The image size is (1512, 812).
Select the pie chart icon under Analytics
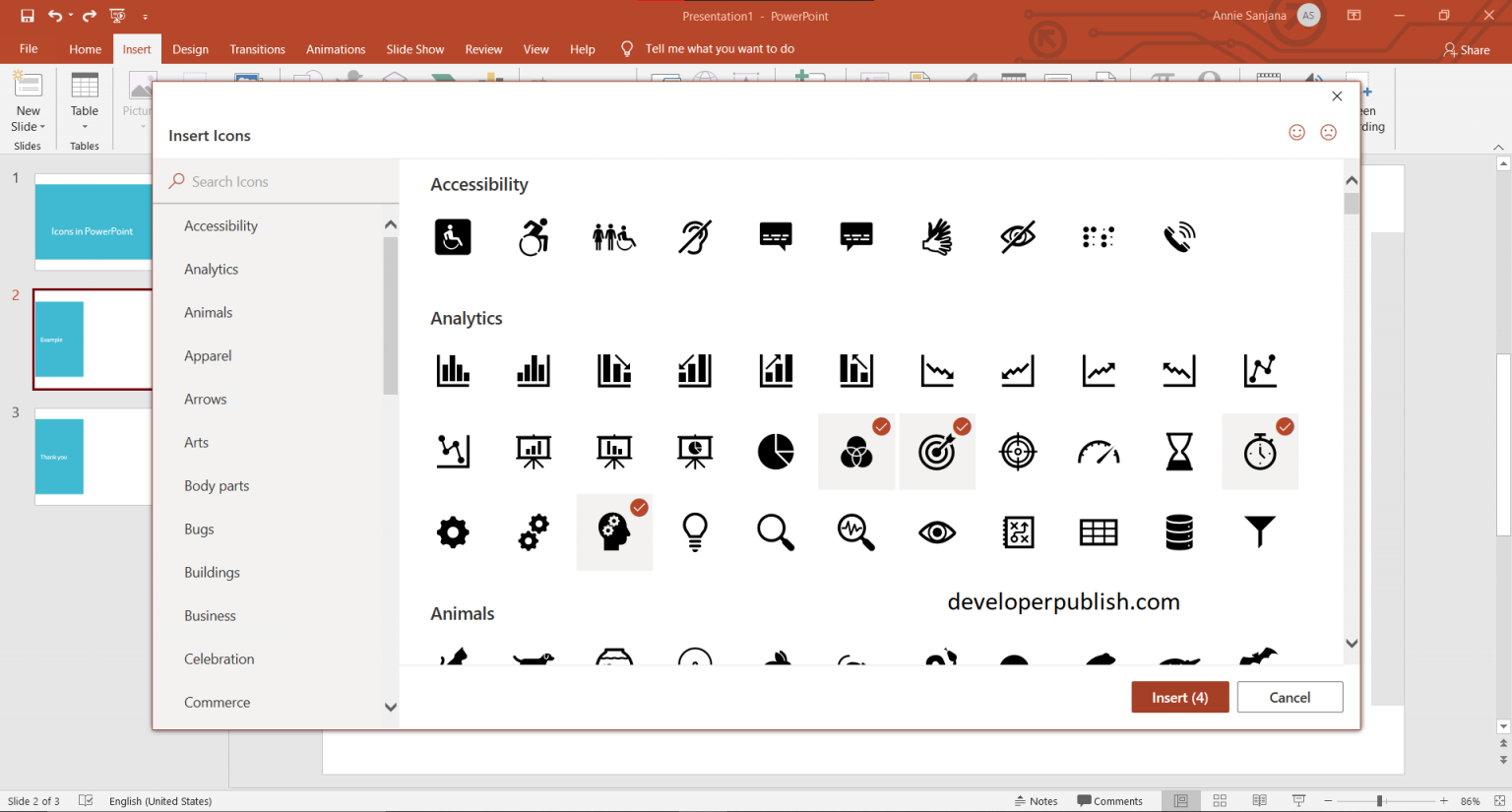pos(776,451)
